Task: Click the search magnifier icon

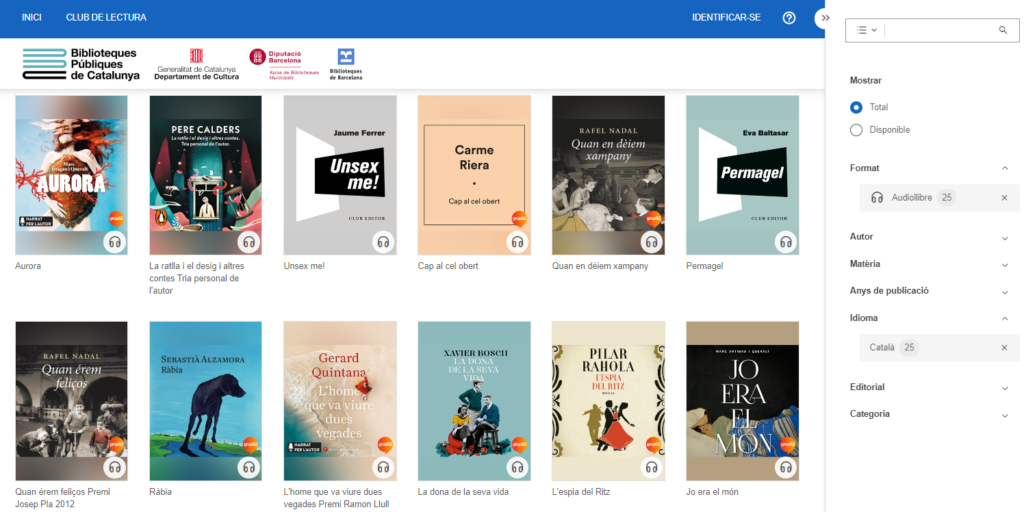Action: [x=1003, y=30]
